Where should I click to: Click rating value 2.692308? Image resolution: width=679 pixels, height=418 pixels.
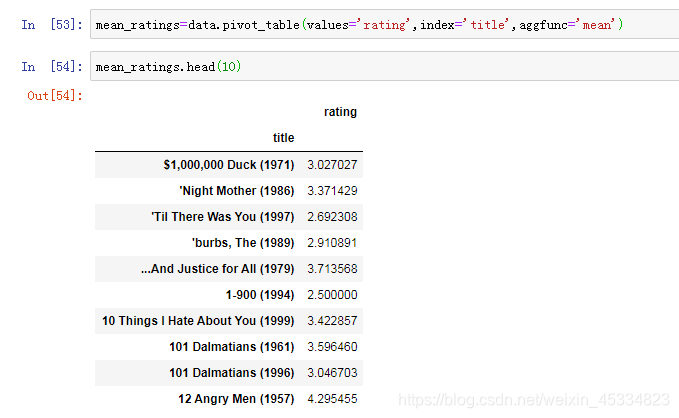(x=332, y=217)
